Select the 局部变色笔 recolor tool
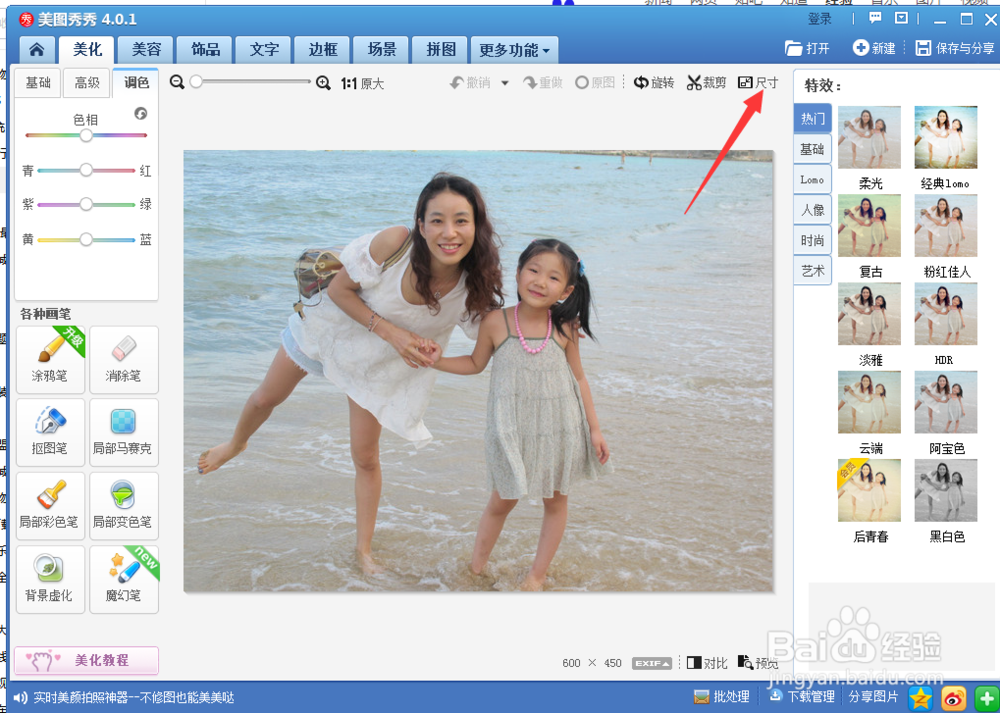This screenshot has height=713, width=1000. 124,506
